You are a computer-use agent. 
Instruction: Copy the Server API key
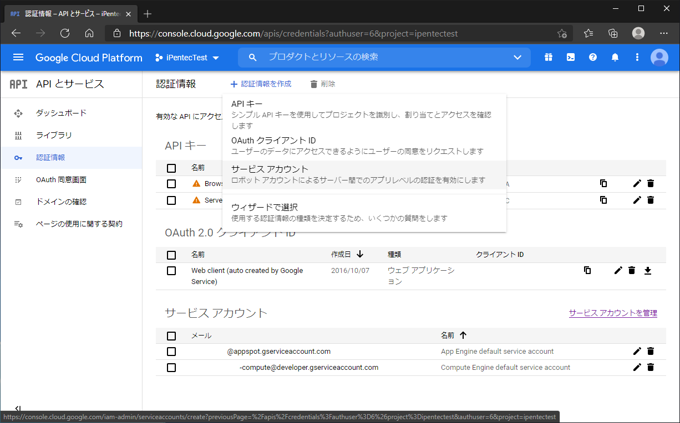click(603, 200)
